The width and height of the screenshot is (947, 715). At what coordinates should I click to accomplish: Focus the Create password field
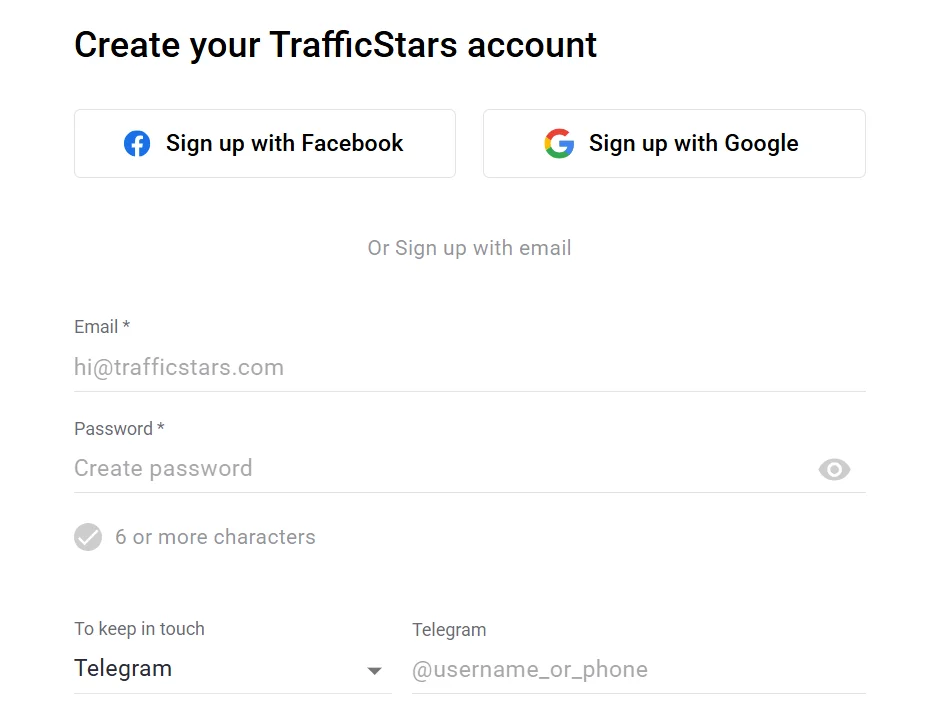[x=440, y=469]
